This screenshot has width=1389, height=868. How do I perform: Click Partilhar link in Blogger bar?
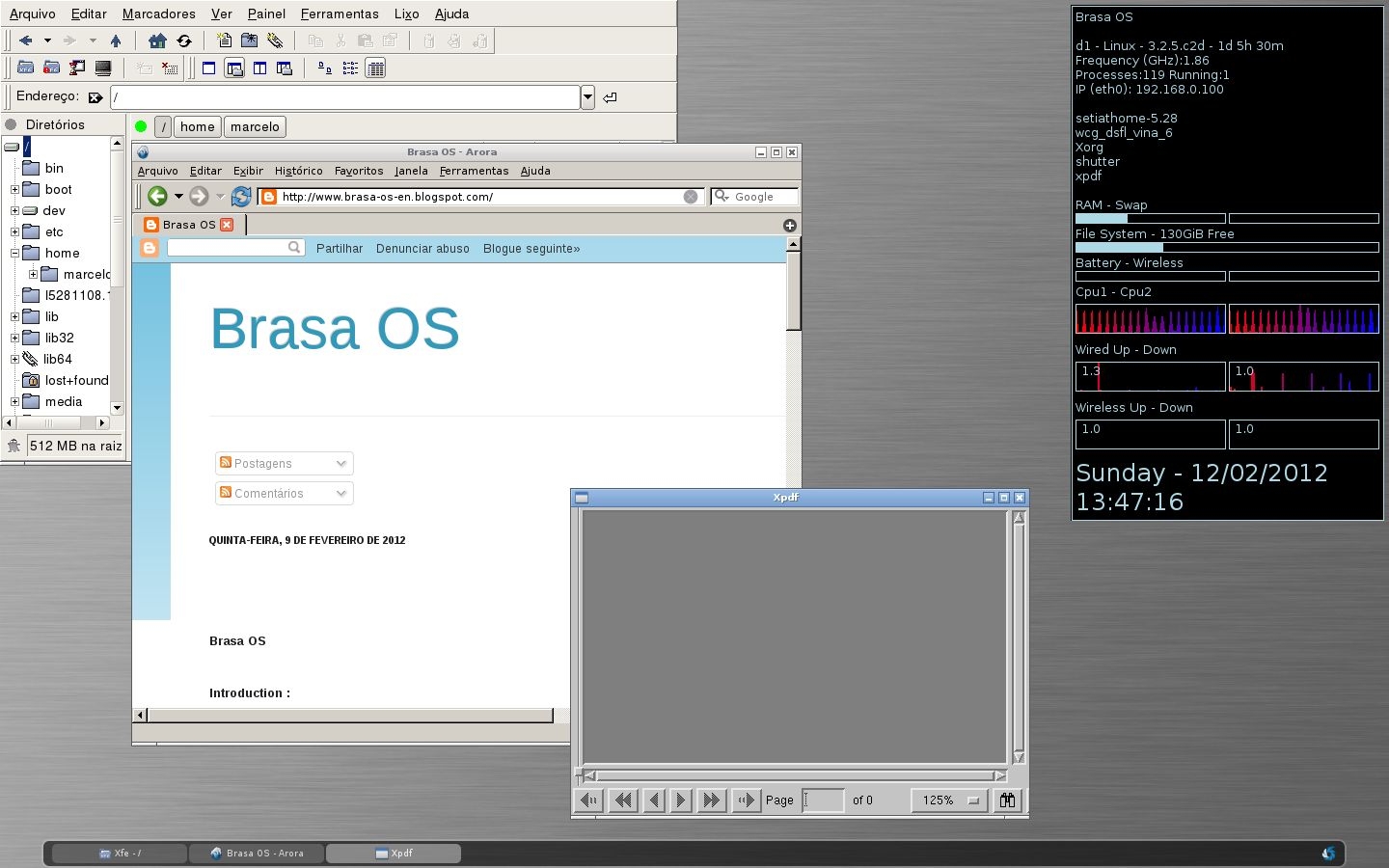[x=340, y=249]
